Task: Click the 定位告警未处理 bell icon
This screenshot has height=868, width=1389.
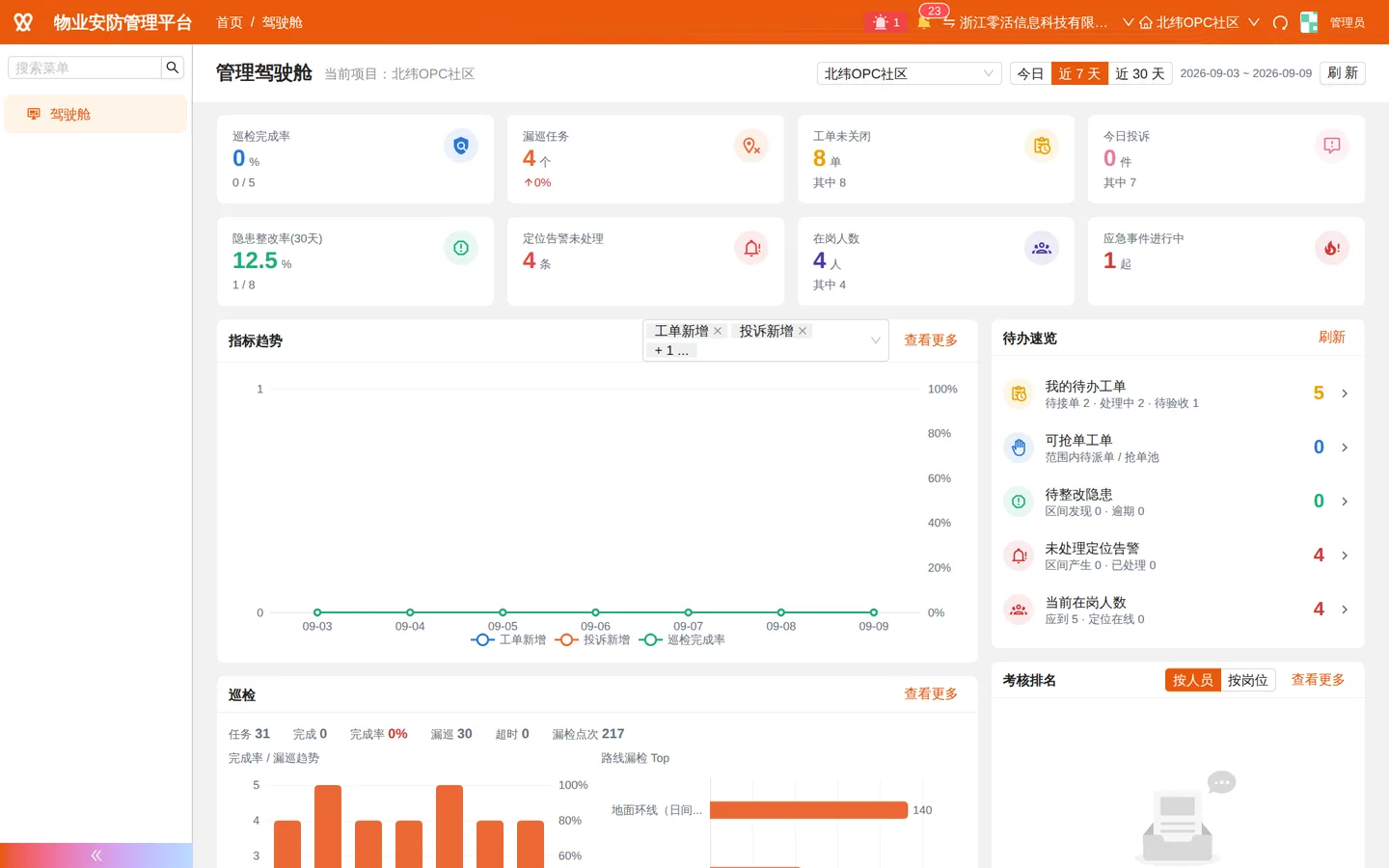Action: click(x=751, y=248)
